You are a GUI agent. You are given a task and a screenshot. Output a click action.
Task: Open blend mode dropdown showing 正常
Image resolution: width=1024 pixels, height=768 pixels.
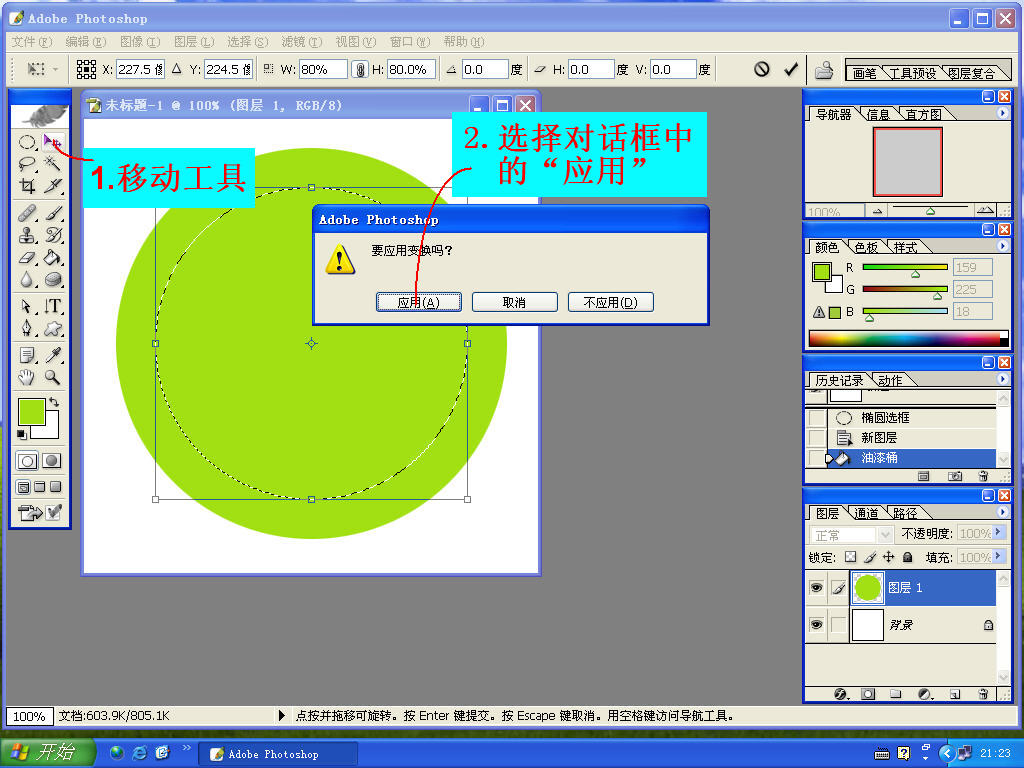coord(851,535)
